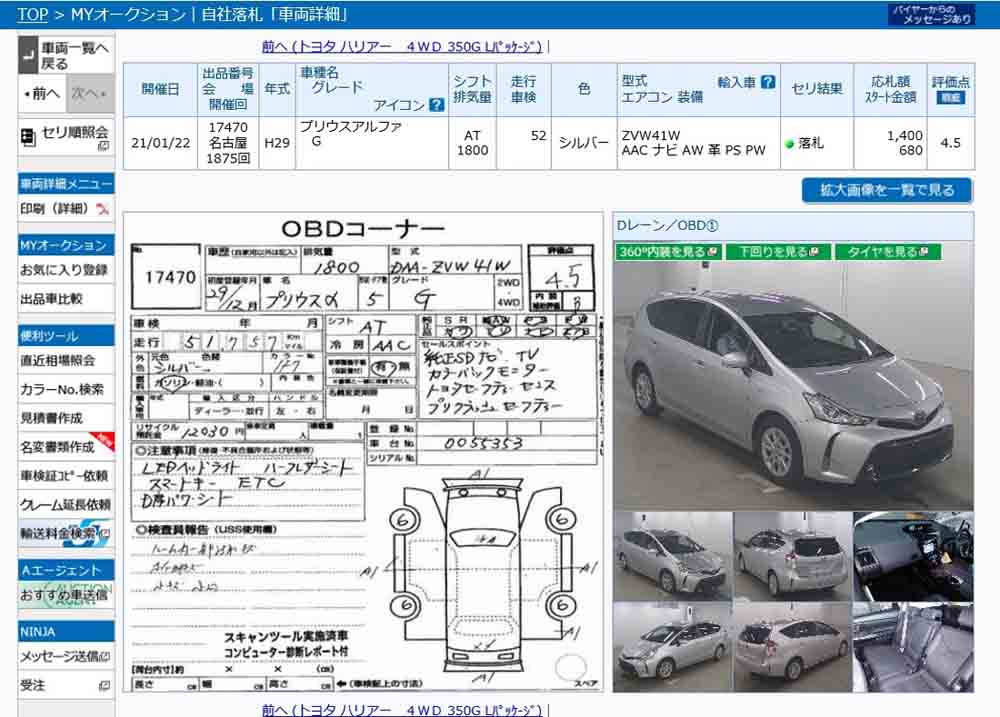This screenshot has height=717, width=1000.
Task: Open 見積書作成 in the sidebar
Action: tap(66, 418)
